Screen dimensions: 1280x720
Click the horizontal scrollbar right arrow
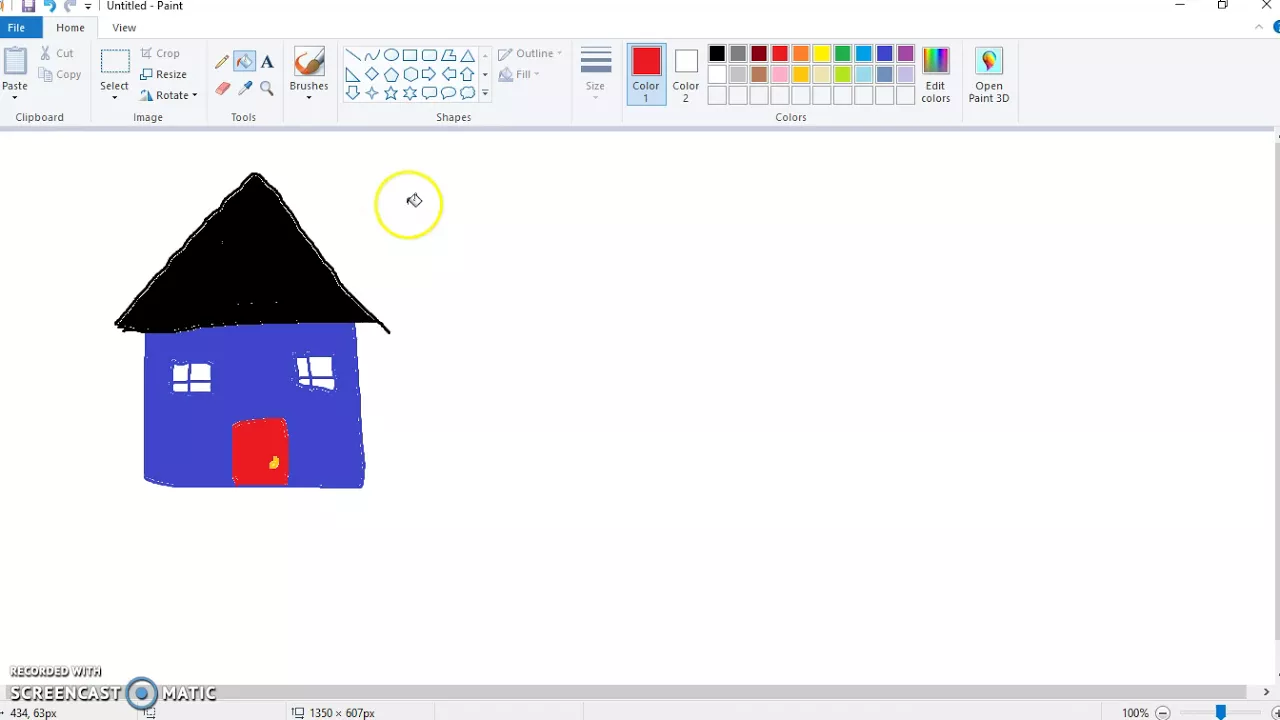[x=1266, y=692]
